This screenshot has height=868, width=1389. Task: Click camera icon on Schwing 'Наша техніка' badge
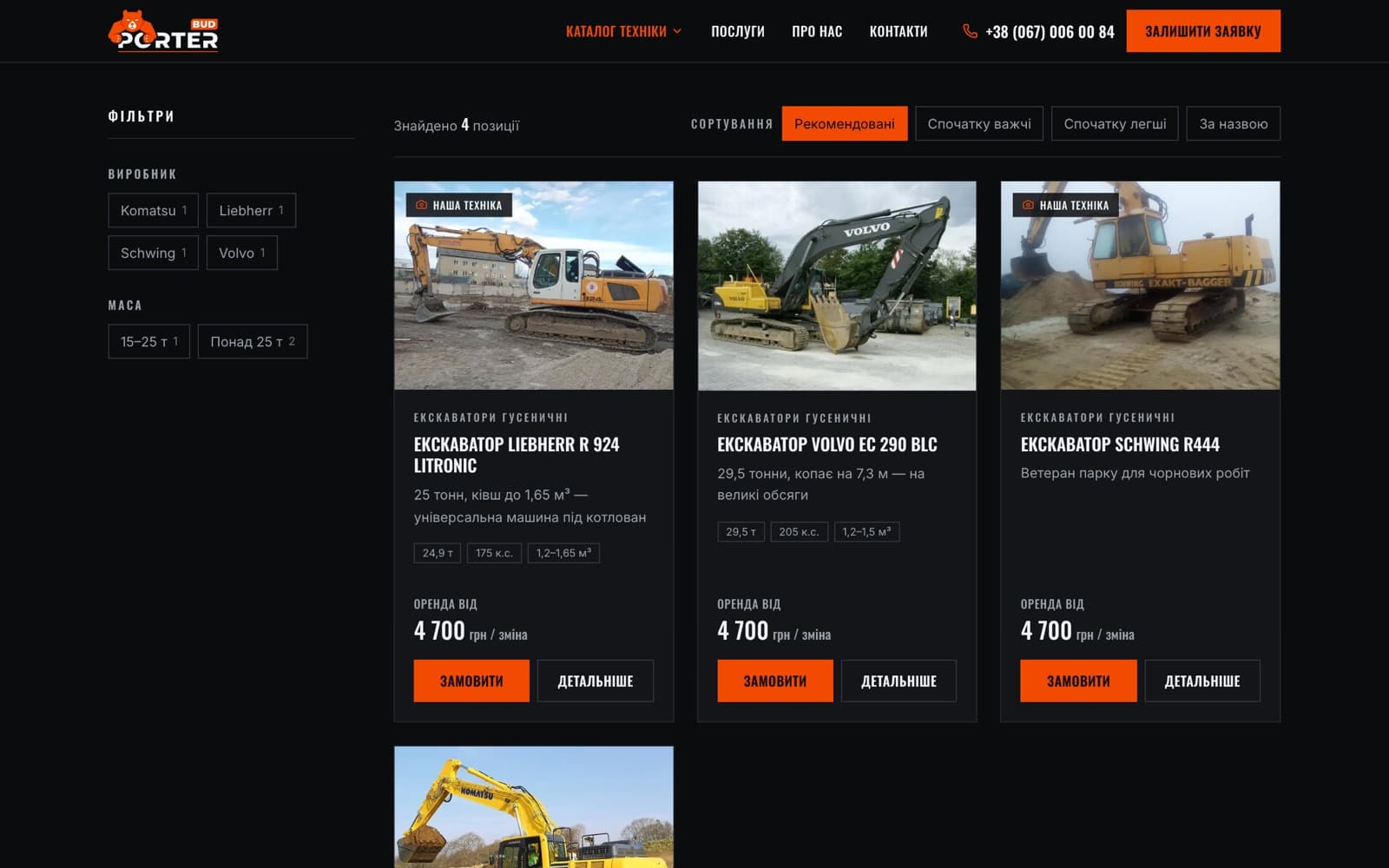coord(1029,206)
